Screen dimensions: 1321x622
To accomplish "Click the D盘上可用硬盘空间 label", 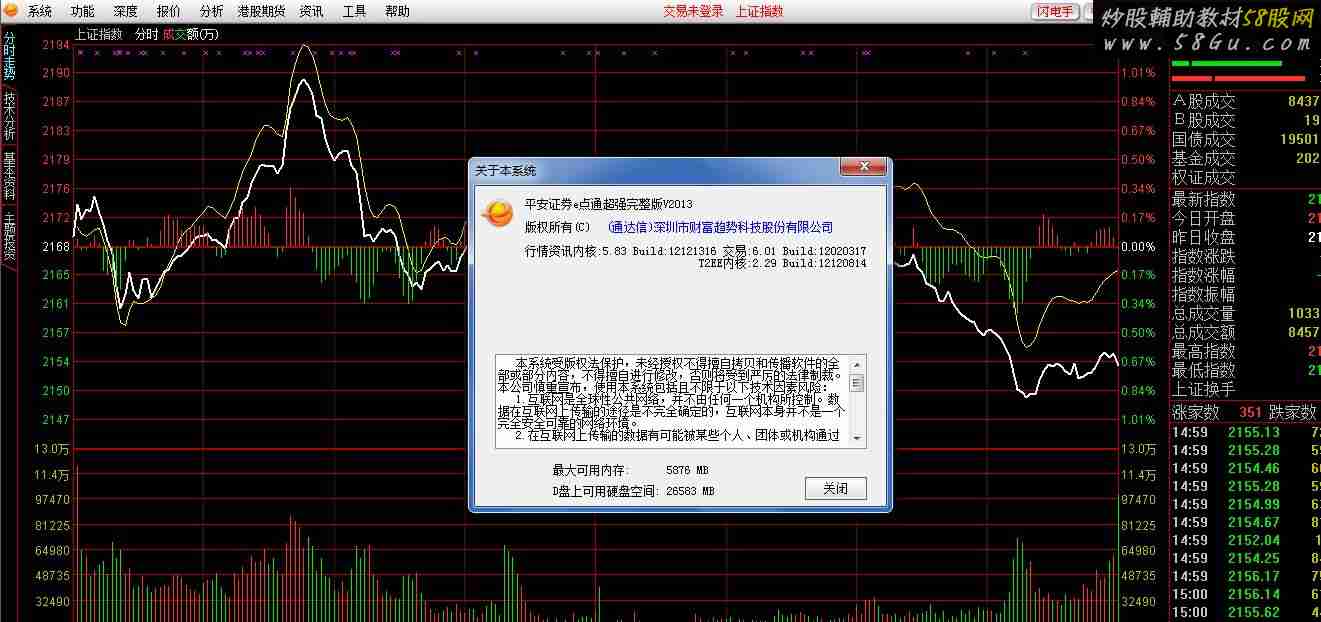I will coord(605,491).
